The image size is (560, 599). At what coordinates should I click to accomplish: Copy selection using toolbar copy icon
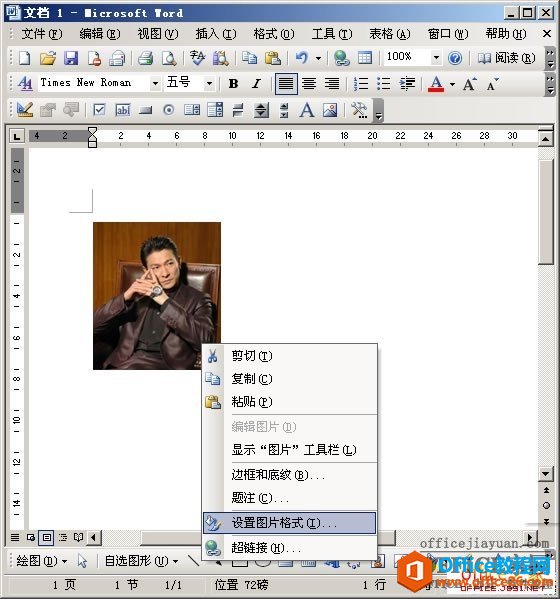[x=249, y=58]
